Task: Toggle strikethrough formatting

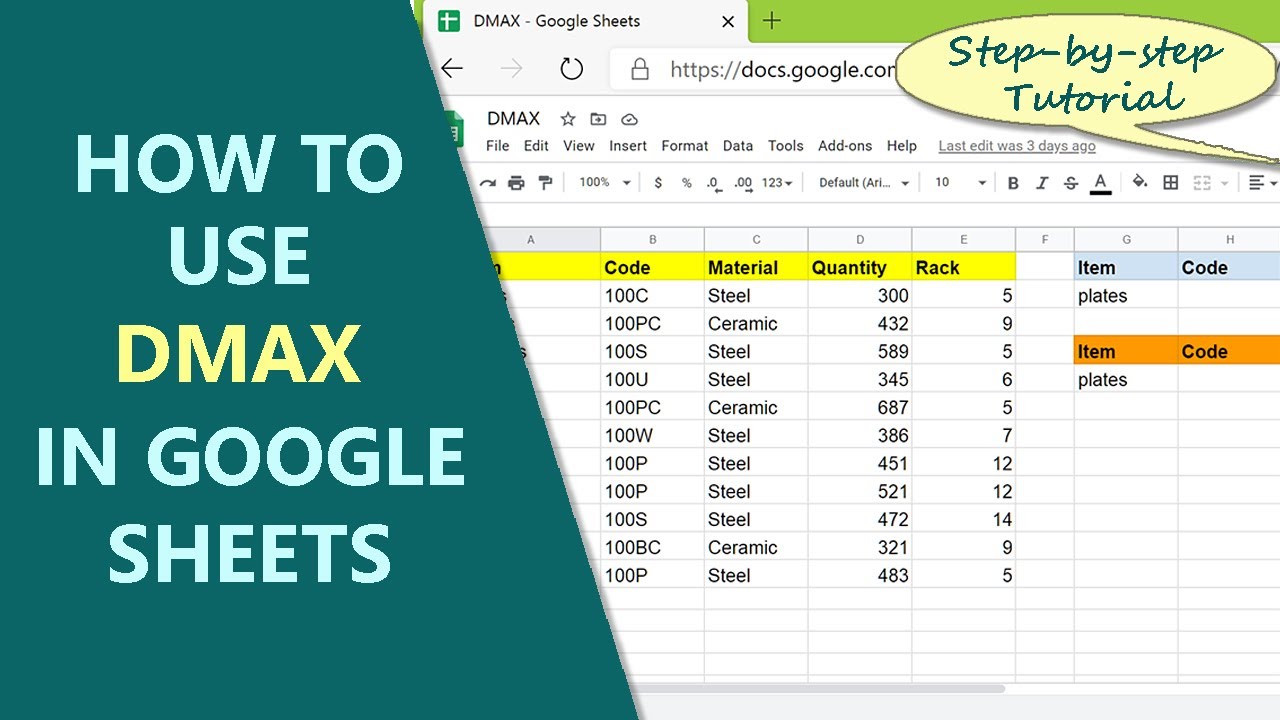Action: point(1071,183)
